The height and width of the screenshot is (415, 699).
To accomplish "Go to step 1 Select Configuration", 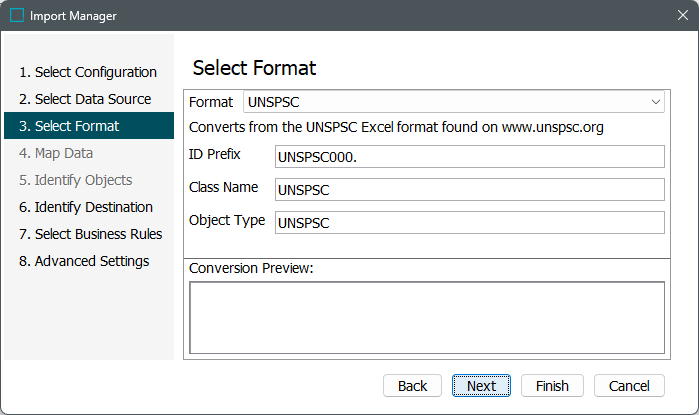I will (x=88, y=72).
